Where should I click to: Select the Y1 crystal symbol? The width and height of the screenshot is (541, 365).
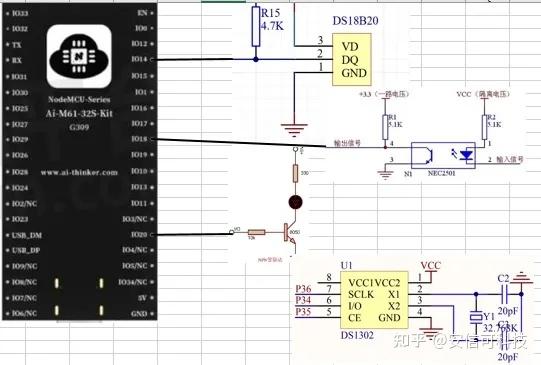click(476, 317)
